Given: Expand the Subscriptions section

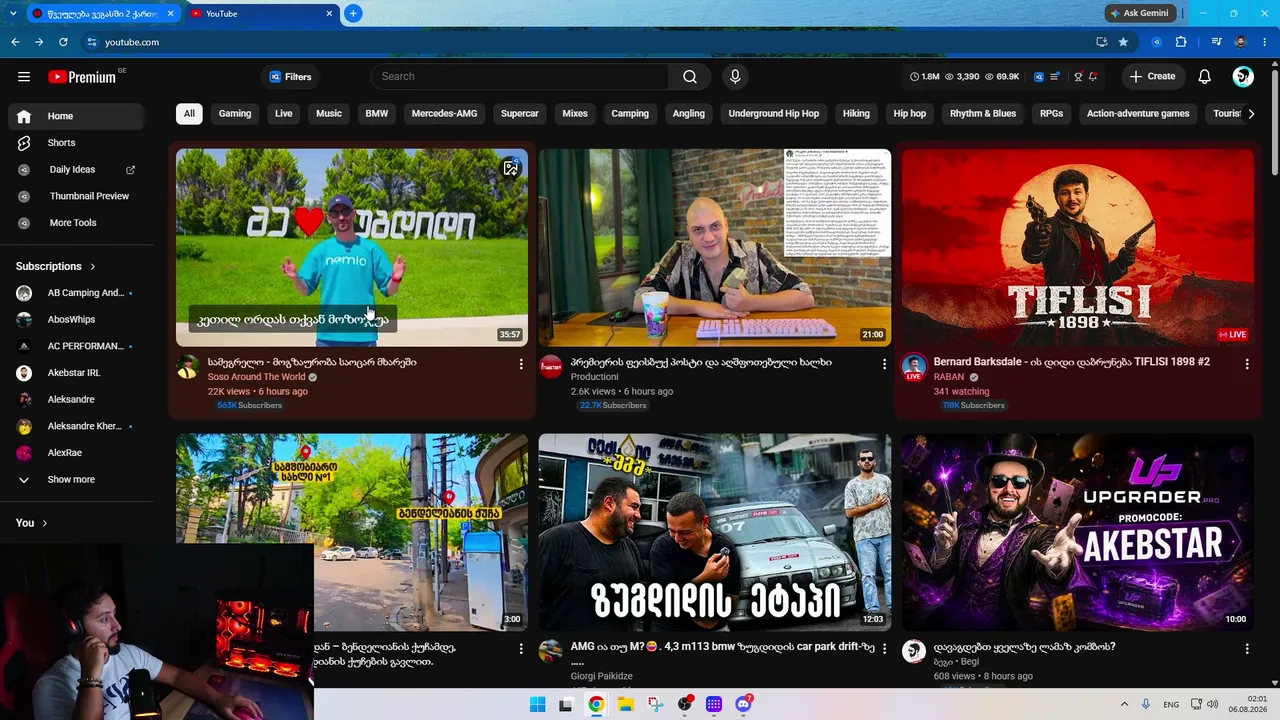Looking at the screenshot, I should click(56, 267).
